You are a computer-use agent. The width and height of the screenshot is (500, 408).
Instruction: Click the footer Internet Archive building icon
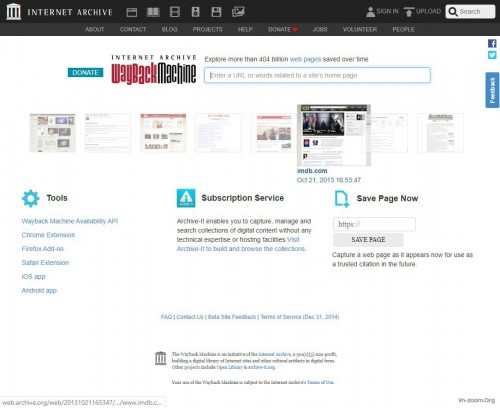click(161, 358)
